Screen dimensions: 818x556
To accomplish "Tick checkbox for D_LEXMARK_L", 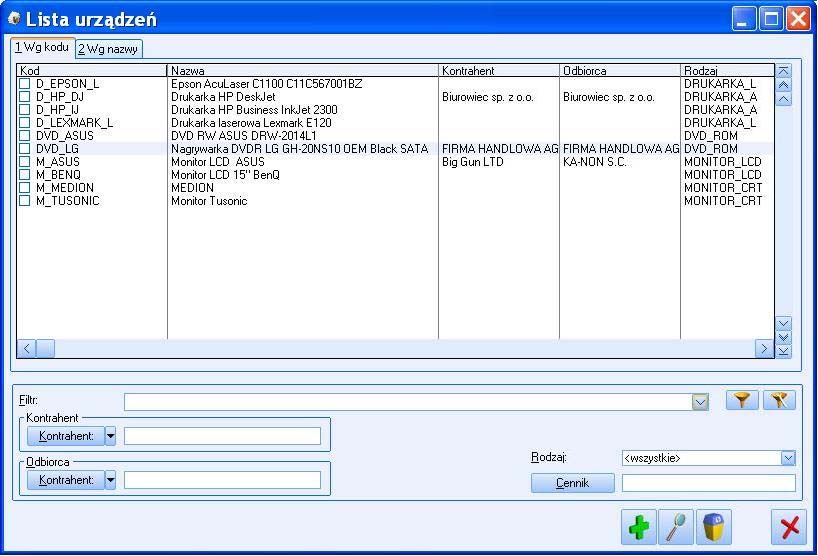I will [25, 123].
